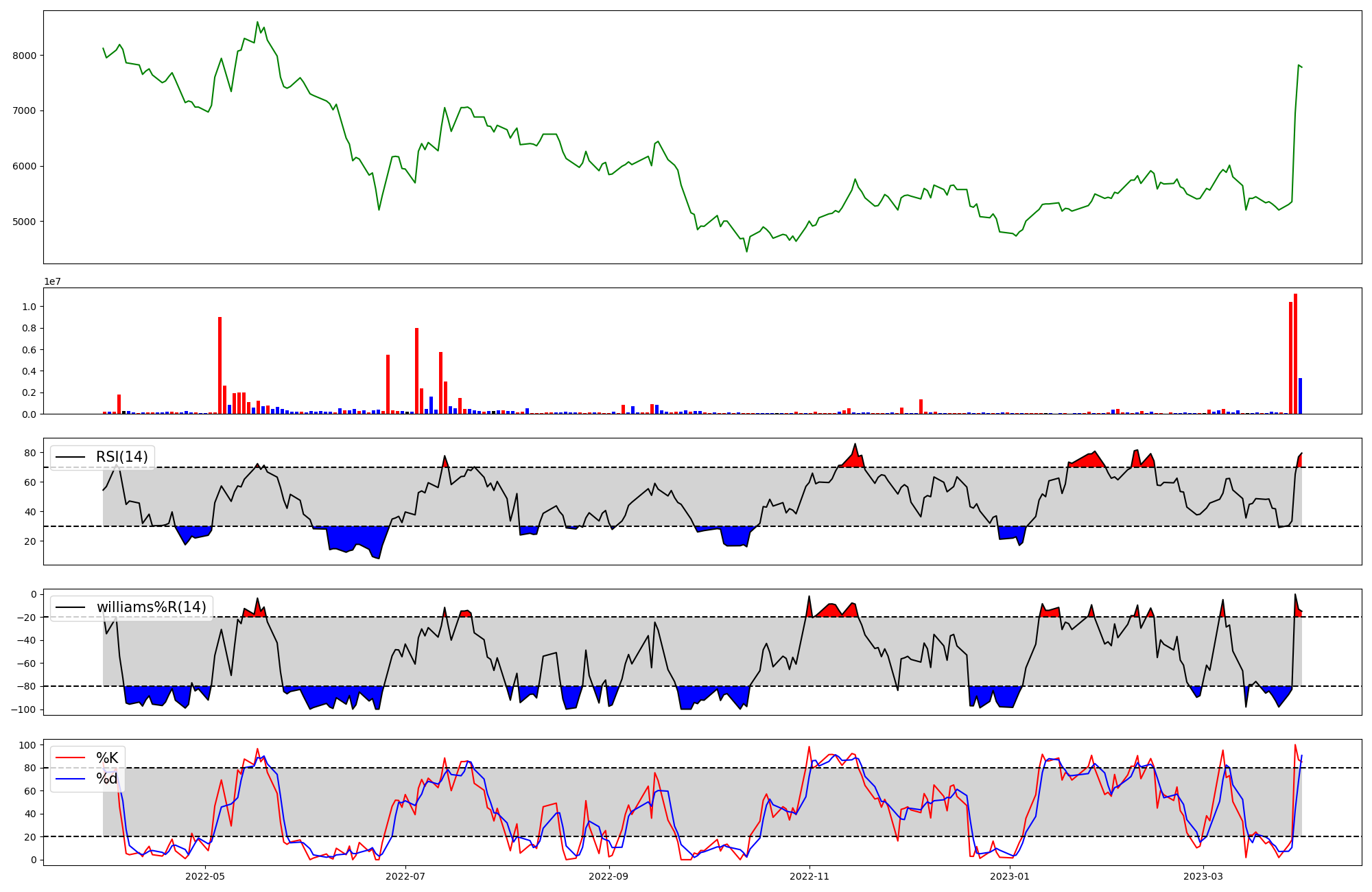Click the 2023-01 date tick label
The image size is (1372, 892).
[1010, 876]
